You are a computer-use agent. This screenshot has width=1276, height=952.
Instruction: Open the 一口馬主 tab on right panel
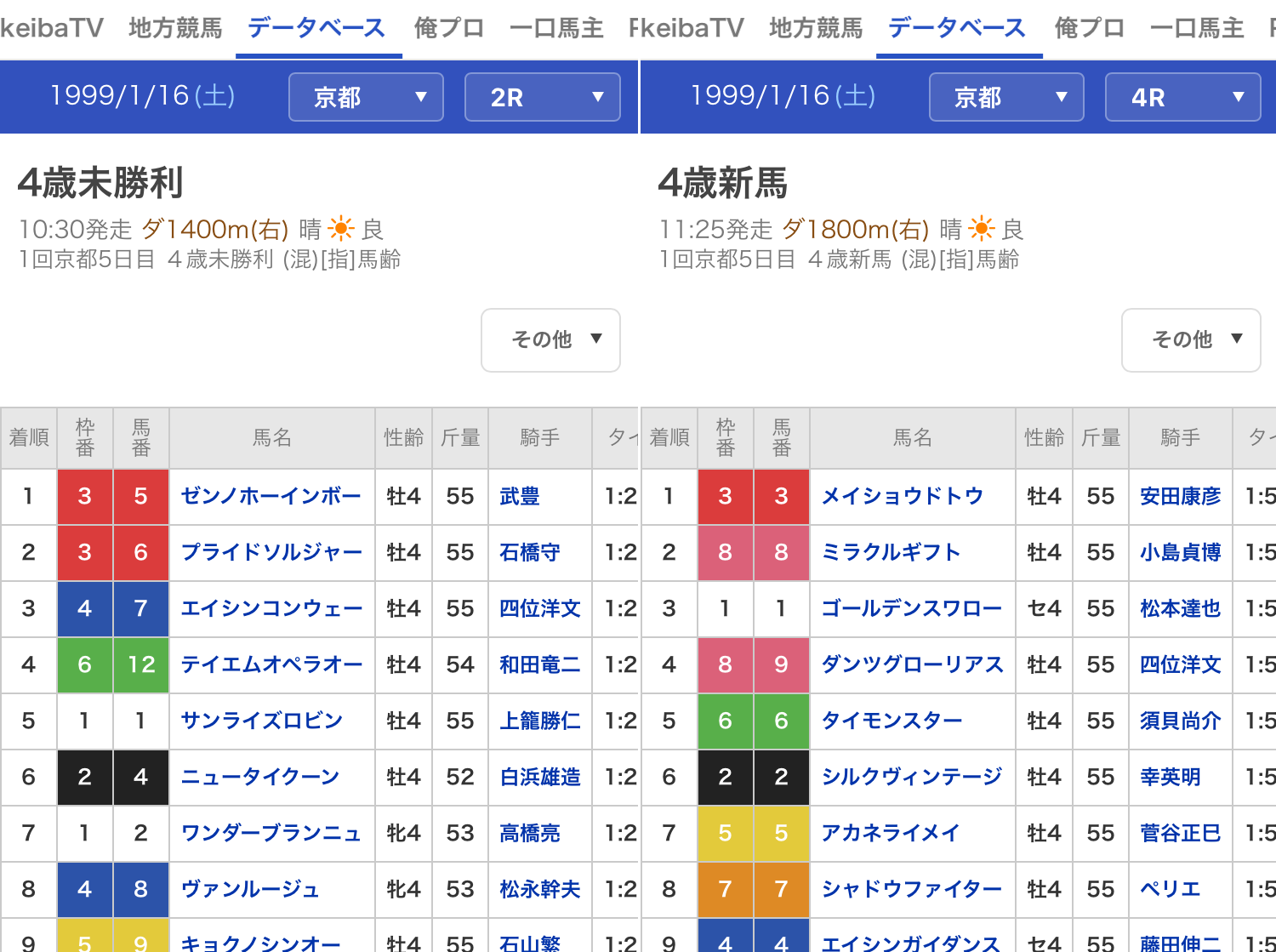(1196, 28)
